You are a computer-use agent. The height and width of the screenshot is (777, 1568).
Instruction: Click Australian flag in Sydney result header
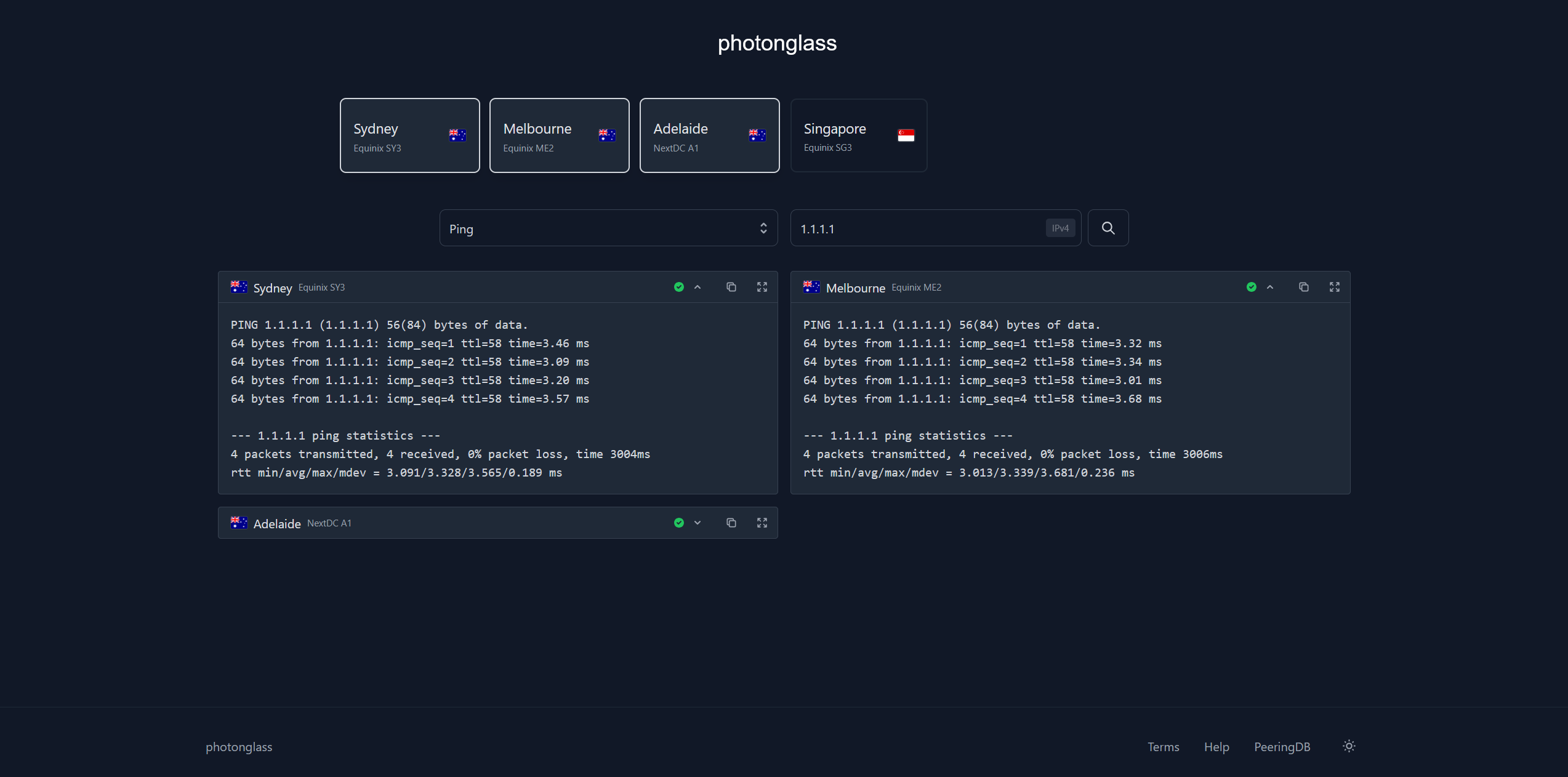239,287
